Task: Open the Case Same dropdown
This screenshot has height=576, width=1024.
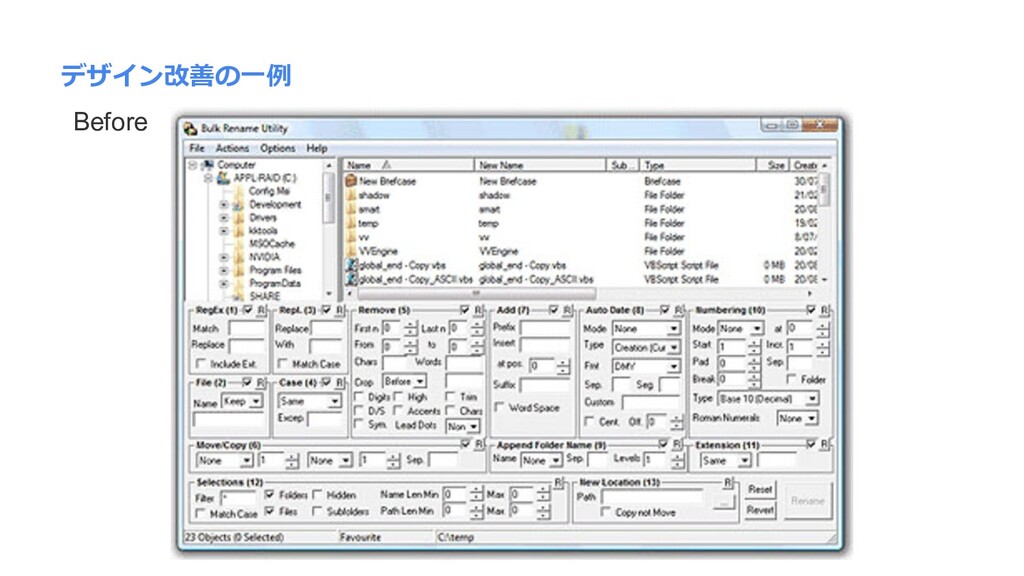Action: [309, 401]
